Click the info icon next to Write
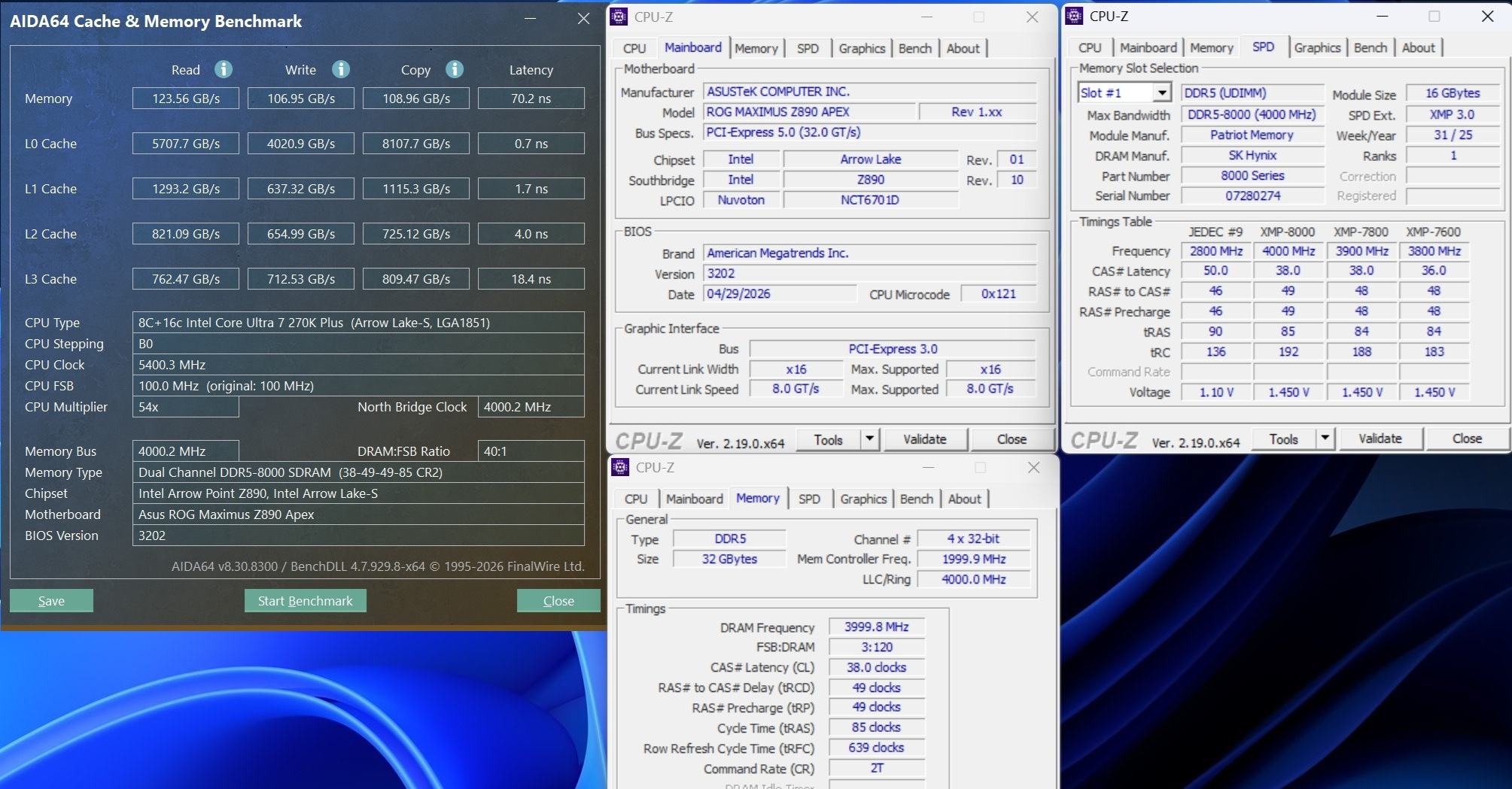 pyautogui.click(x=341, y=69)
